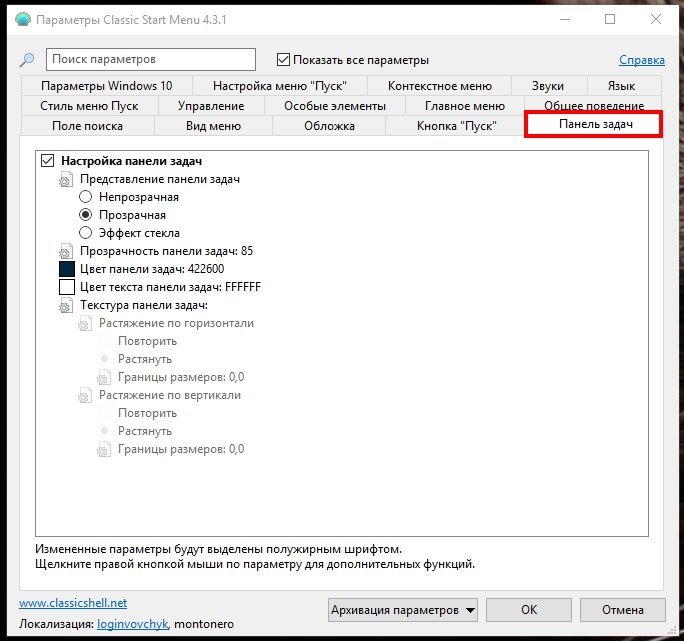The width and height of the screenshot is (684, 641).
Task: Select the Панель задач tab
Action: [594, 124]
